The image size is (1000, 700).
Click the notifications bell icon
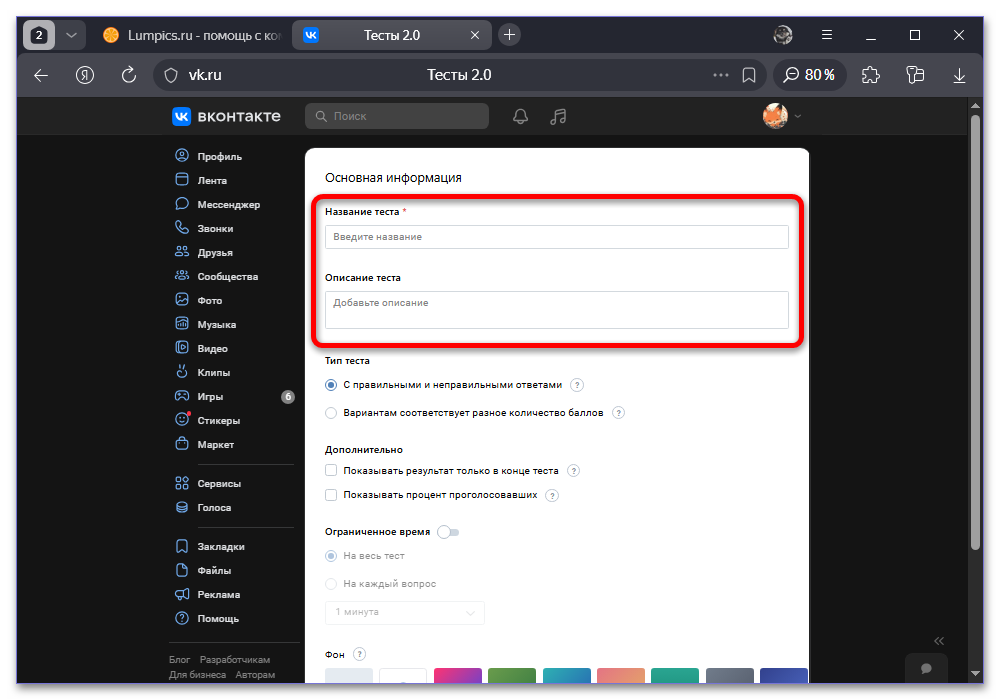[x=520, y=116]
